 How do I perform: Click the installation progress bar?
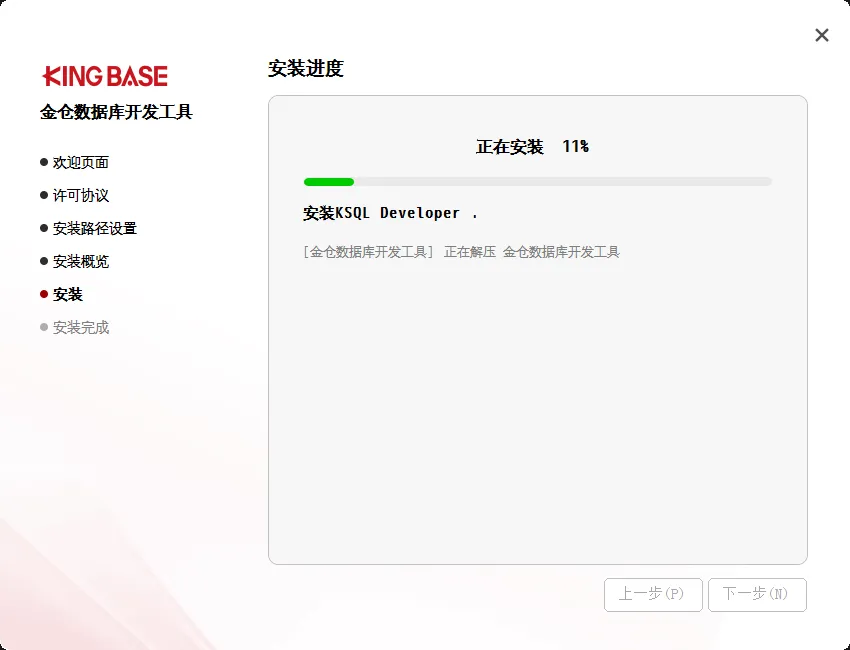[537, 181]
